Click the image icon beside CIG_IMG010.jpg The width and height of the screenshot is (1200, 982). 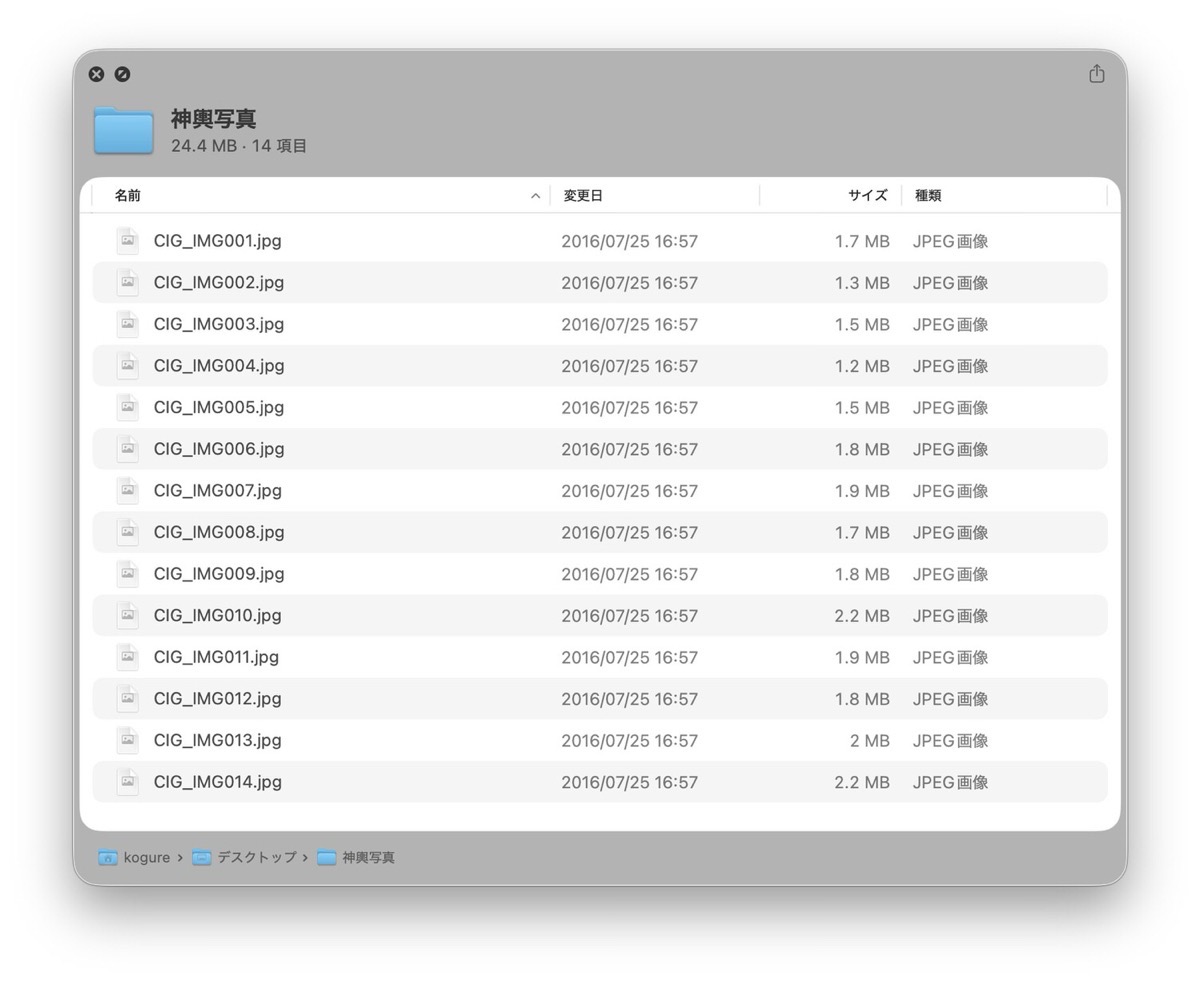click(x=127, y=615)
